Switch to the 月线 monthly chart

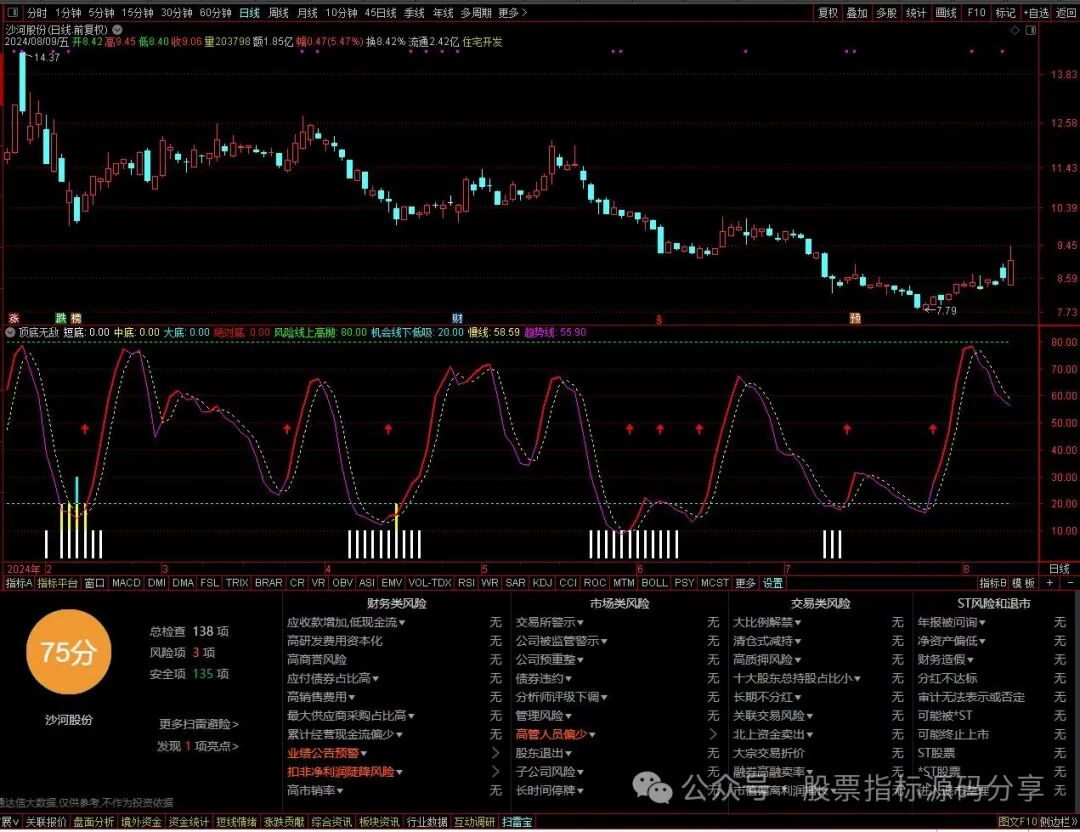[307, 12]
